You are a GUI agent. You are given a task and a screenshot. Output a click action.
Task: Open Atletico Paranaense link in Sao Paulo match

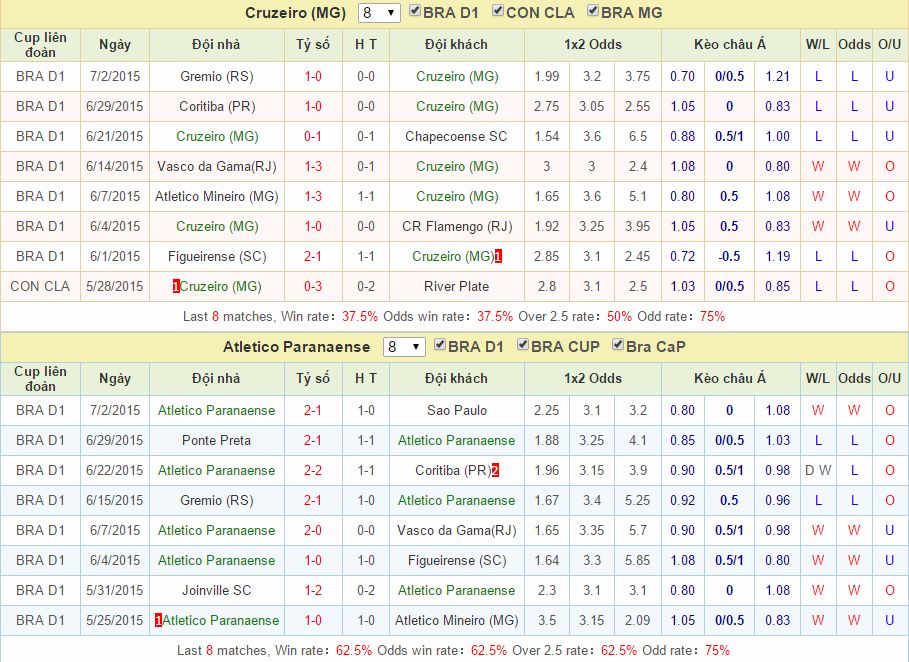point(216,410)
